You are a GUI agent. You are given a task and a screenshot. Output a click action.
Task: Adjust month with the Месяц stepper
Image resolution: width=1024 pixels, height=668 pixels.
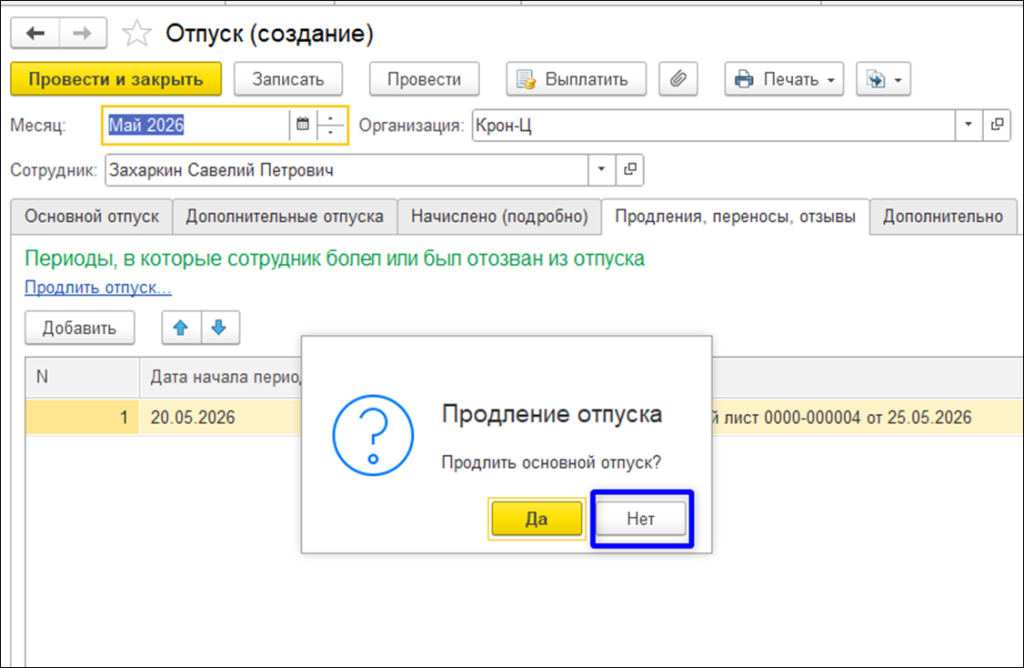tap(331, 125)
